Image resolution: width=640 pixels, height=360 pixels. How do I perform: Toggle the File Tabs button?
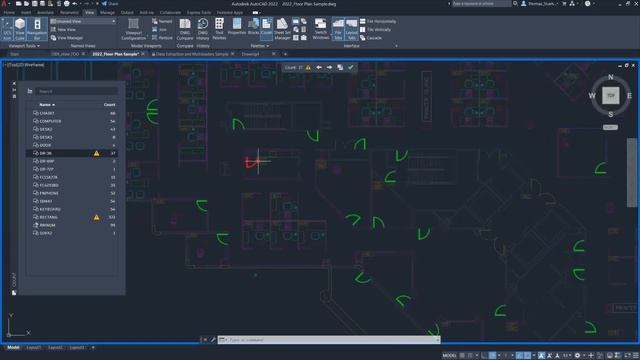[338, 29]
